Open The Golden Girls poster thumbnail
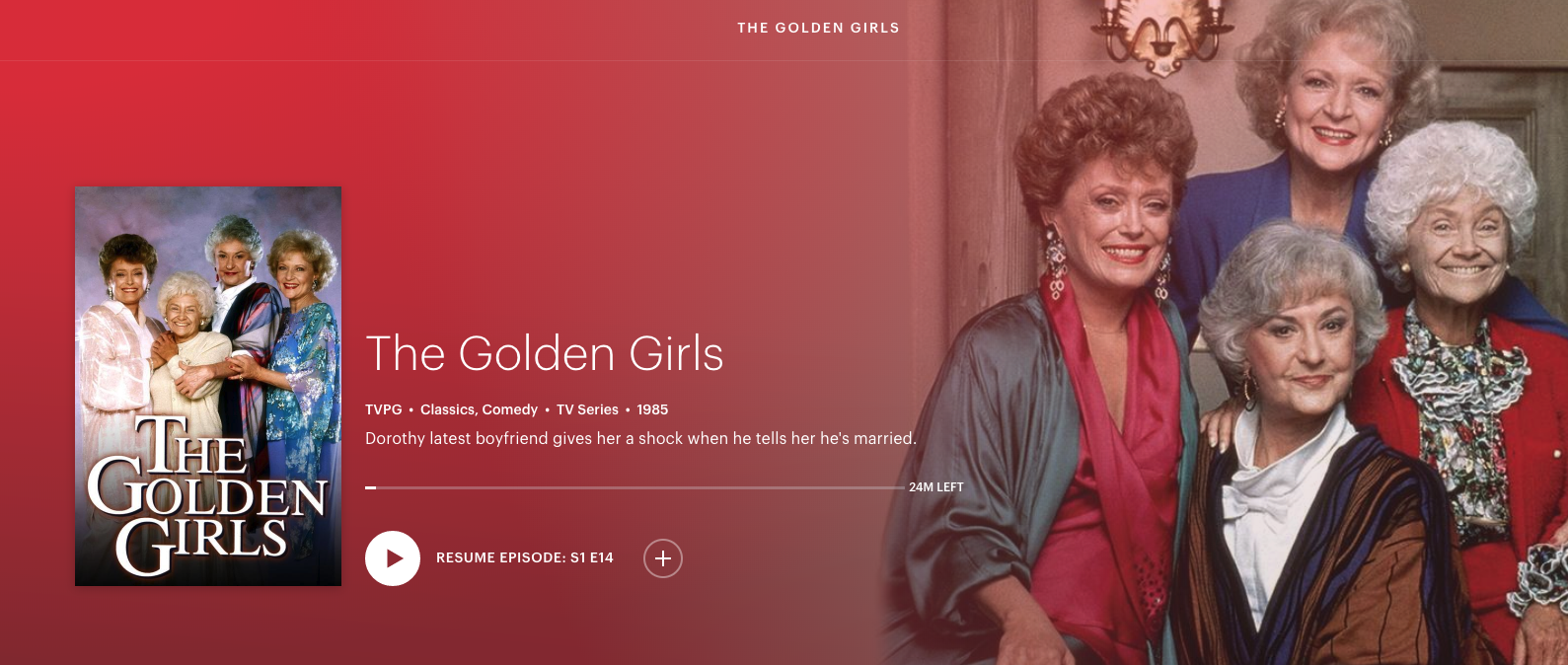 pos(208,387)
